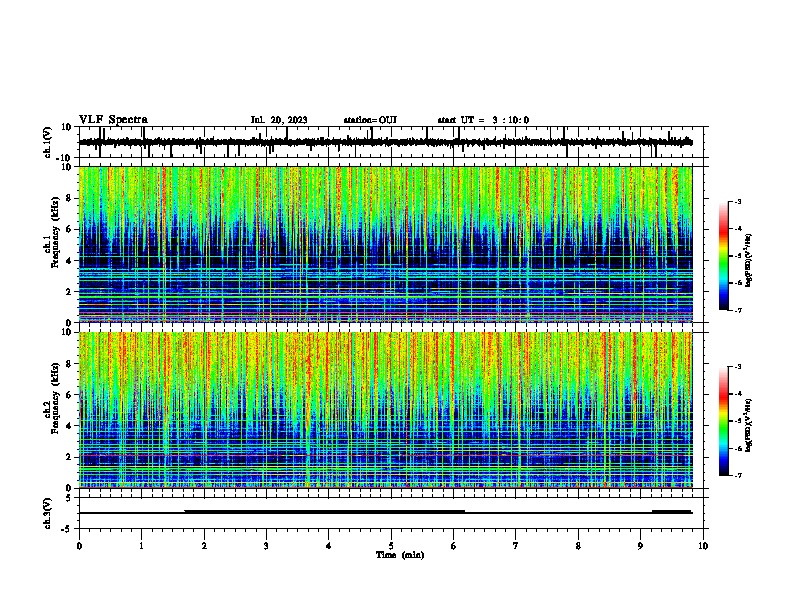
Task: Click time axis tick label "1"
Action: point(141,546)
